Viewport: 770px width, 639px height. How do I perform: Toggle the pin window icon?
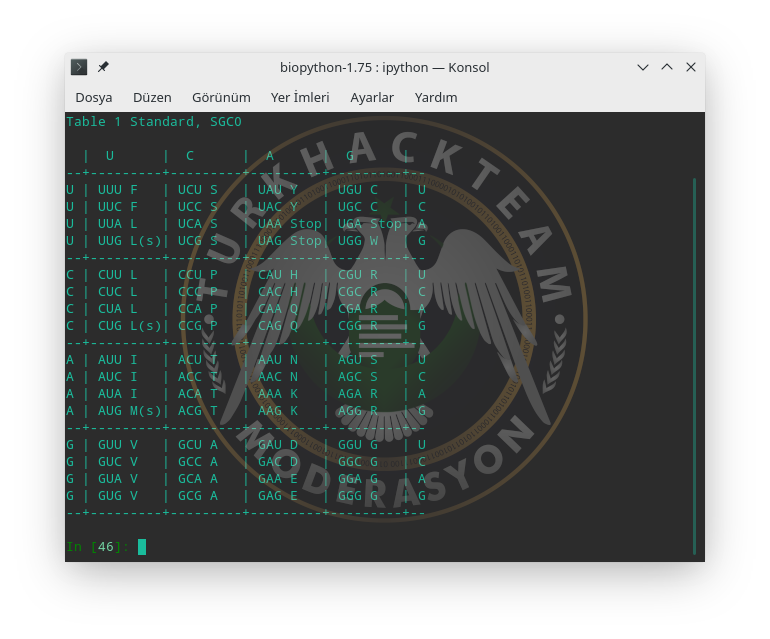(x=103, y=67)
